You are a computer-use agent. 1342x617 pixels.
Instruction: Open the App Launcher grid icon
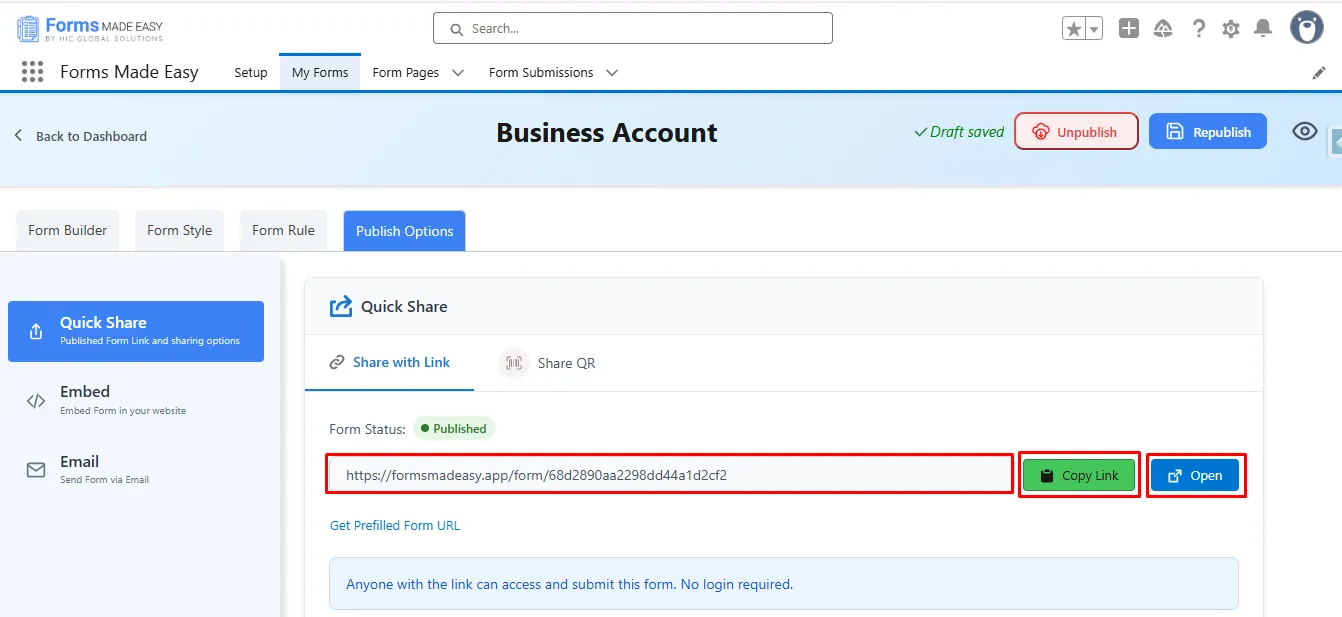[x=32, y=72]
